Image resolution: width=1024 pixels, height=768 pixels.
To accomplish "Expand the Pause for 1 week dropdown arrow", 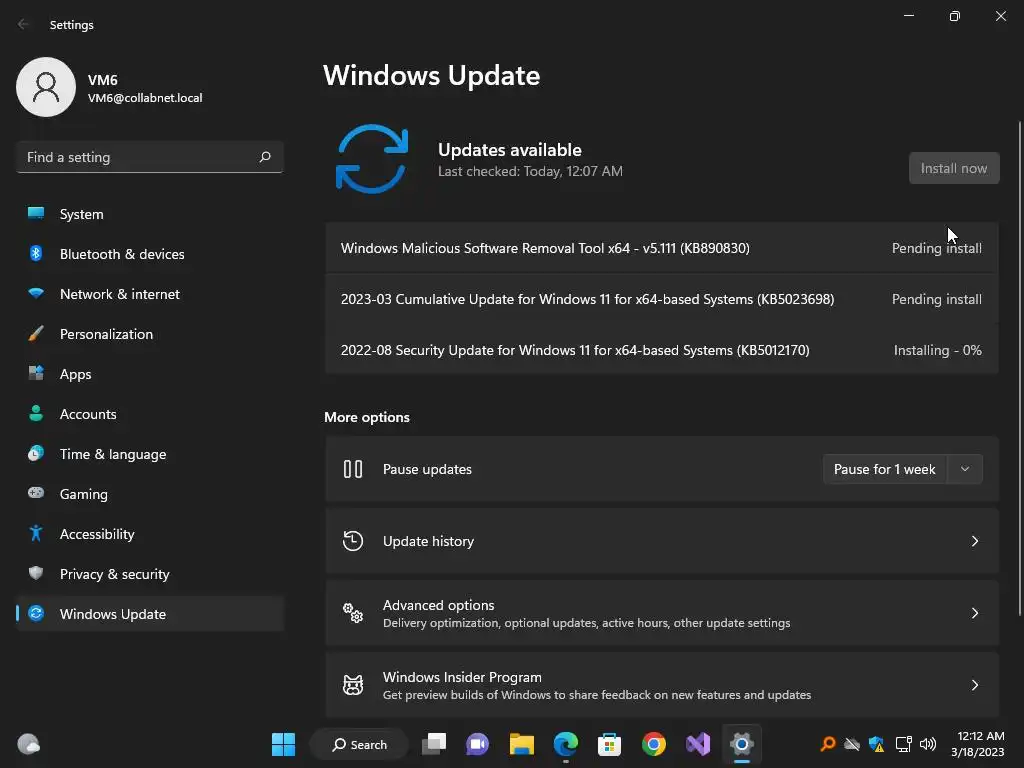I will (x=965, y=469).
